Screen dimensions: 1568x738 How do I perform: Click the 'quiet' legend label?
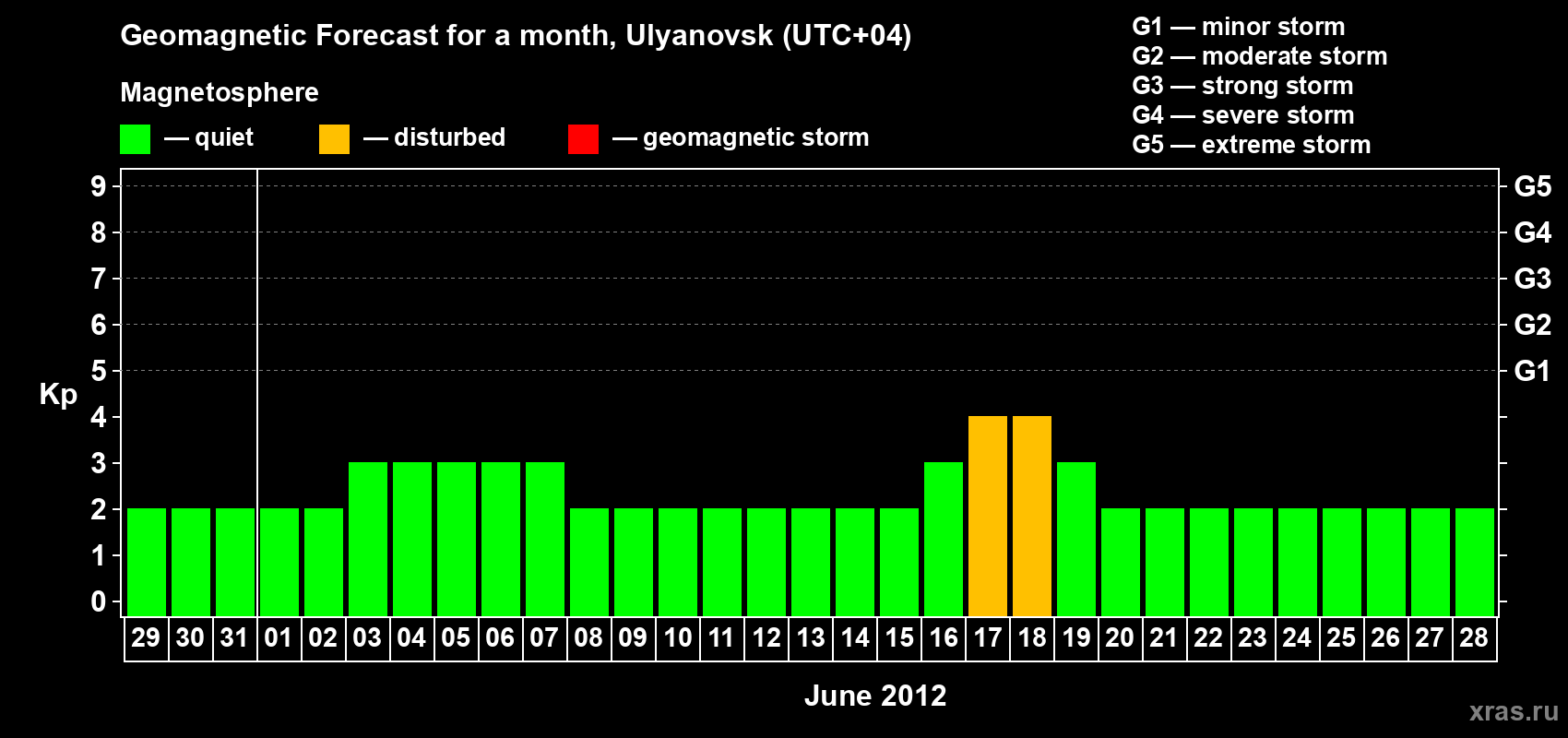pyautogui.click(x=224, y=137)
